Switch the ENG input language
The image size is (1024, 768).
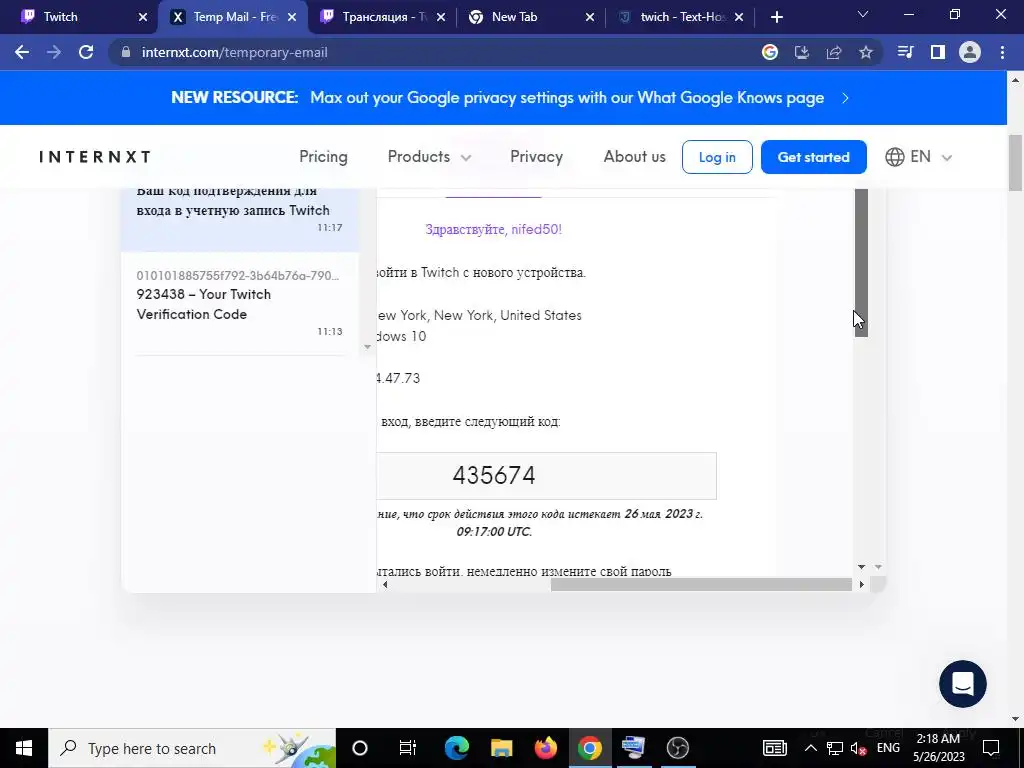[x=888, y=748]
